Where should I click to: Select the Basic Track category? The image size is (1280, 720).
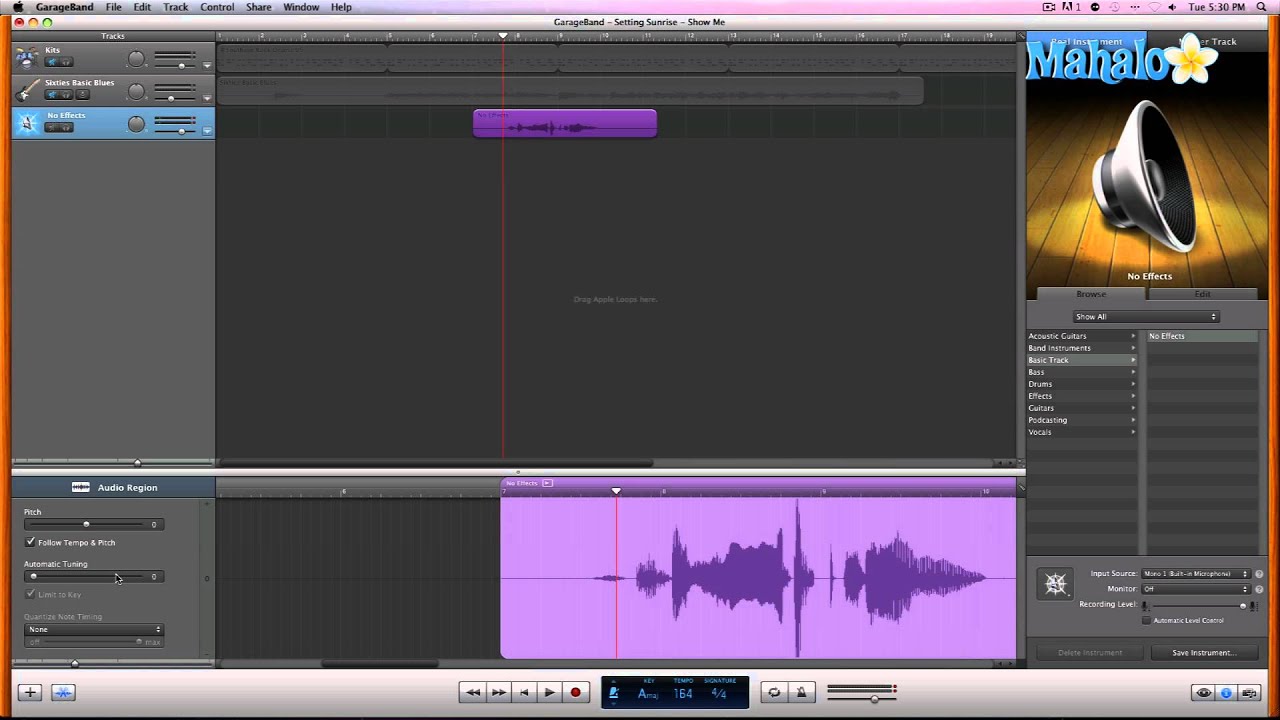click(1082, 360)
